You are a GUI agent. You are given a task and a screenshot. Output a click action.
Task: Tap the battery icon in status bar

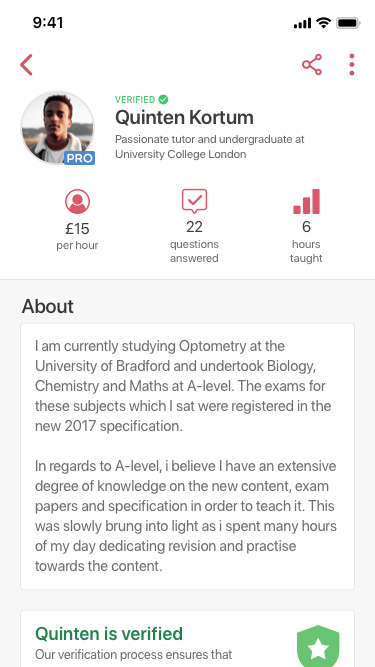pyautogui.click(x=348, y=23)
